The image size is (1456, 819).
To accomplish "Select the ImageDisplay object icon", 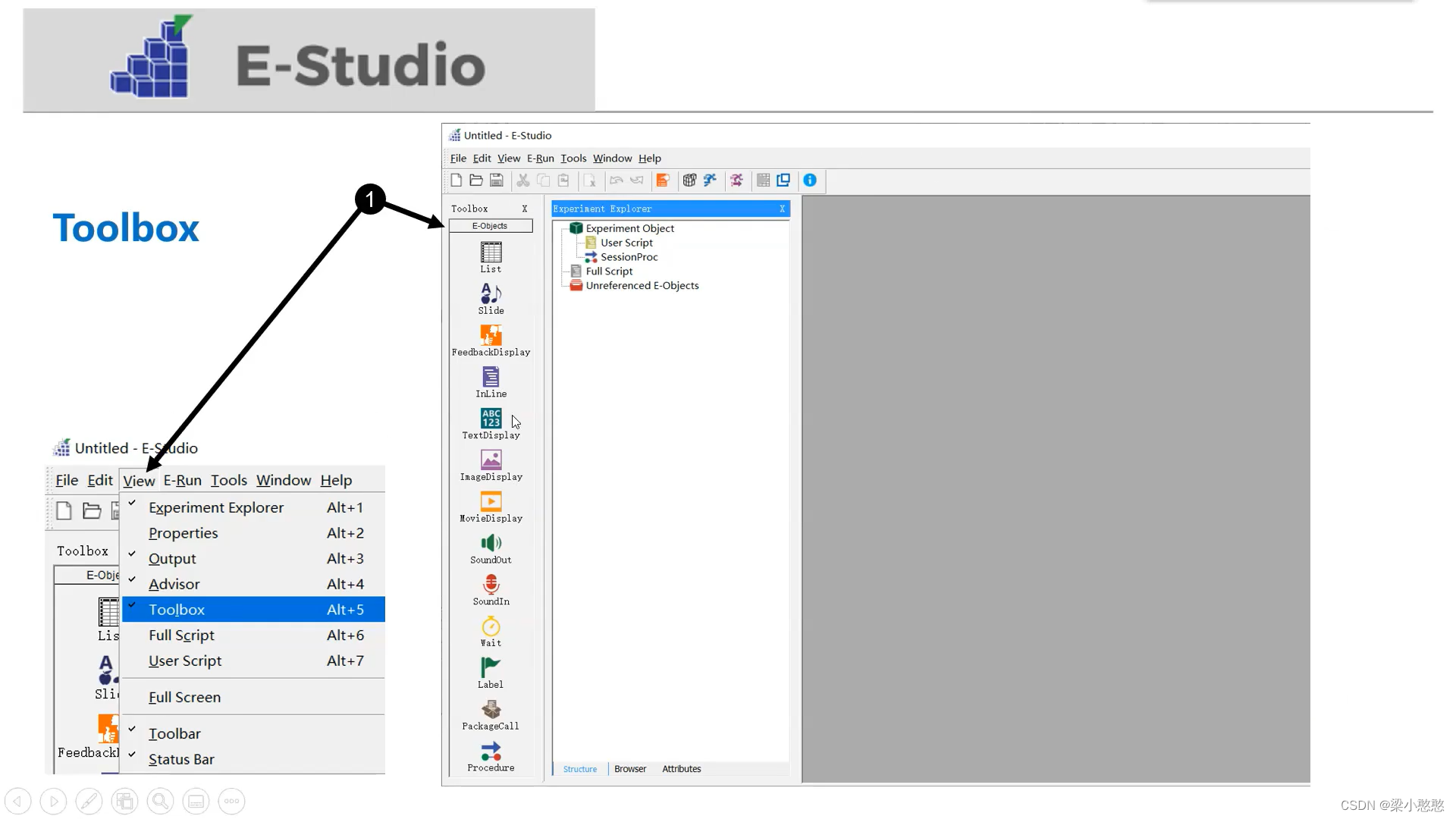I will (x=491, y=460).
